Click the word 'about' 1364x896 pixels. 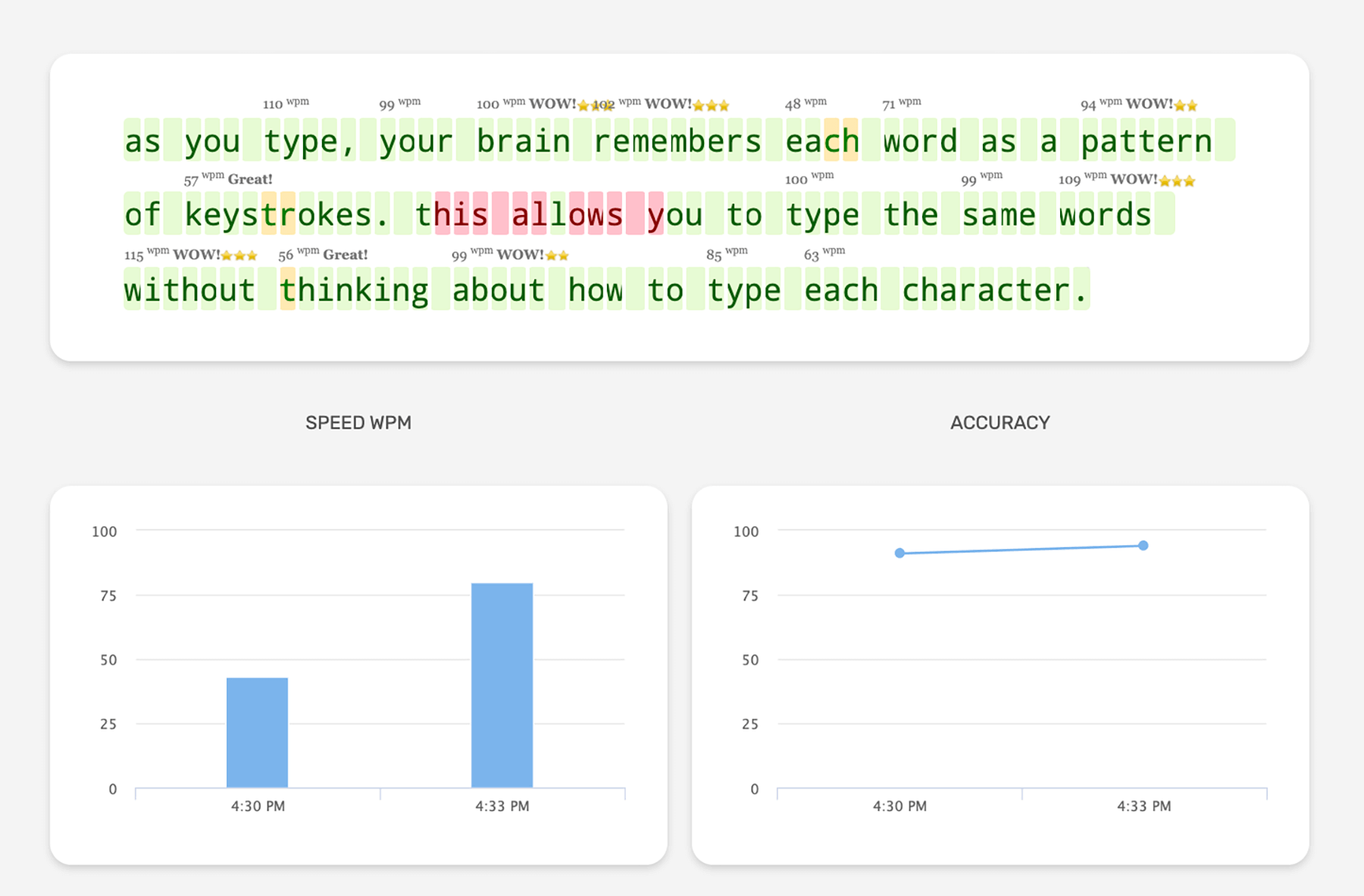tap(499, 290)
